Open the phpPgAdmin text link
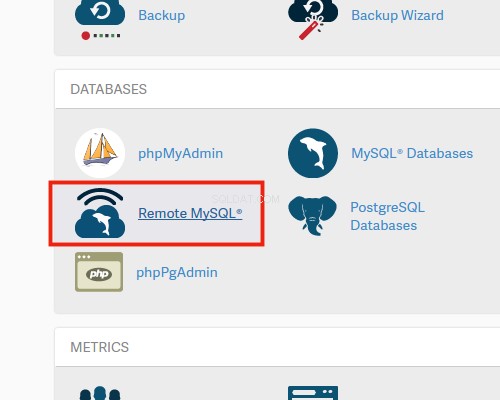Viewport: 500px width, 400px height. point(177,273)
